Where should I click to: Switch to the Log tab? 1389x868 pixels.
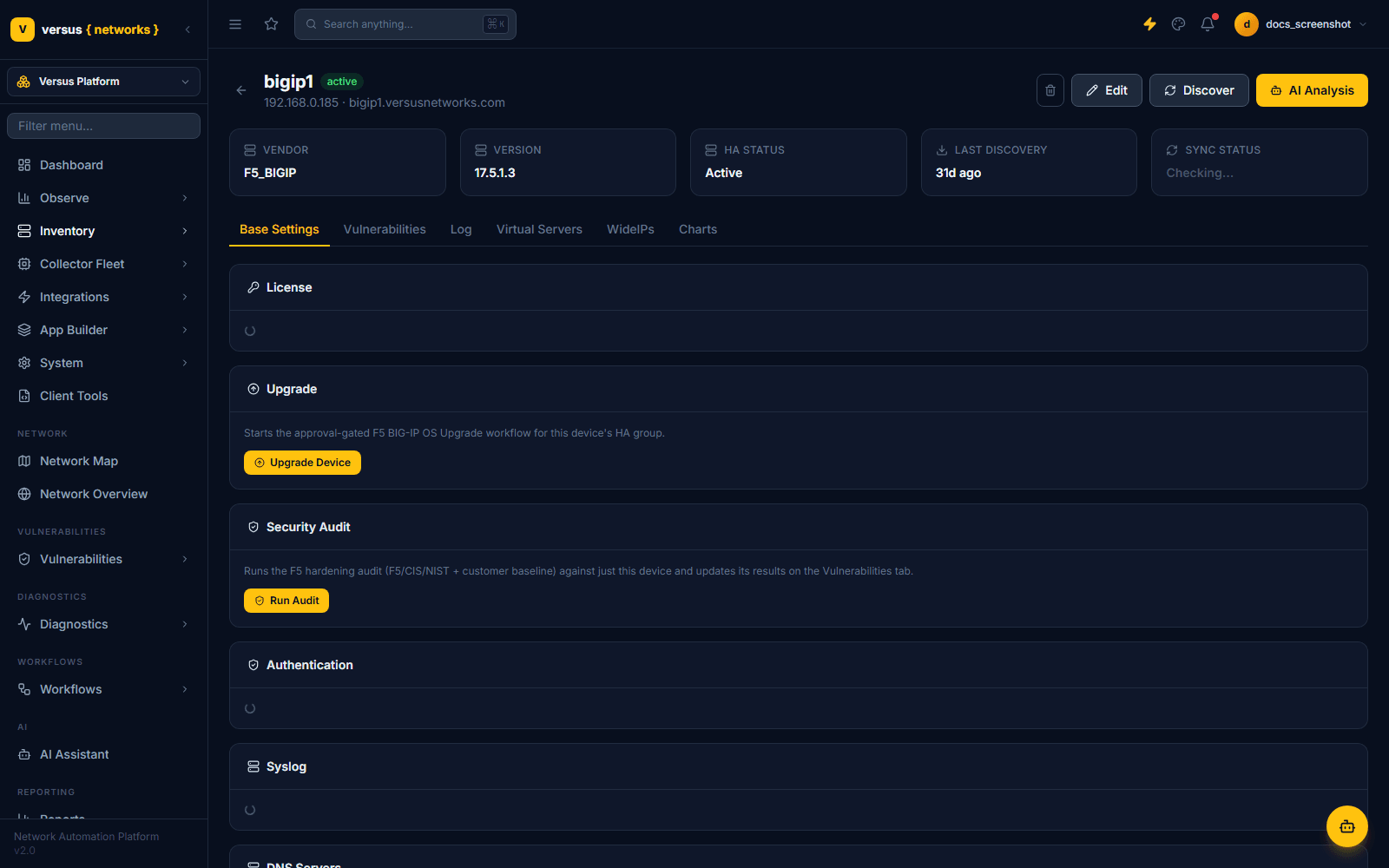coord(461,229)
